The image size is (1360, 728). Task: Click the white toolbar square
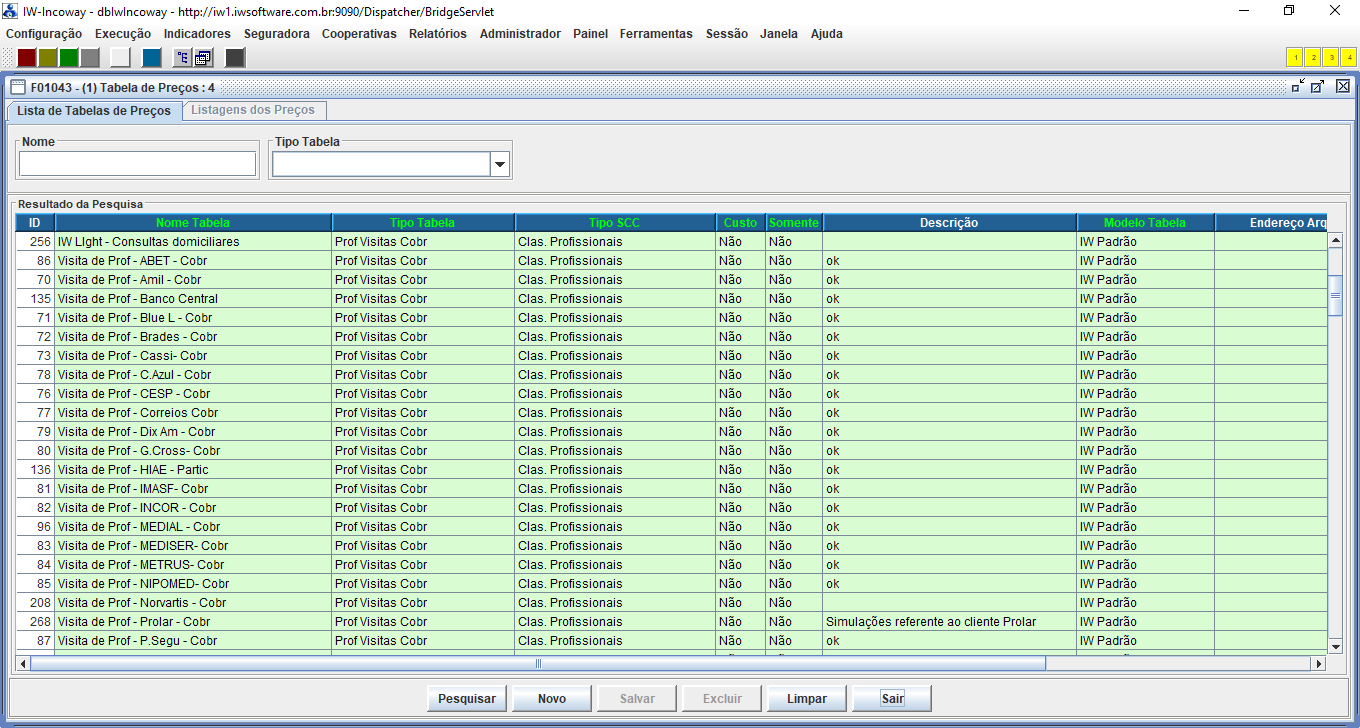[x=120, y=57]
